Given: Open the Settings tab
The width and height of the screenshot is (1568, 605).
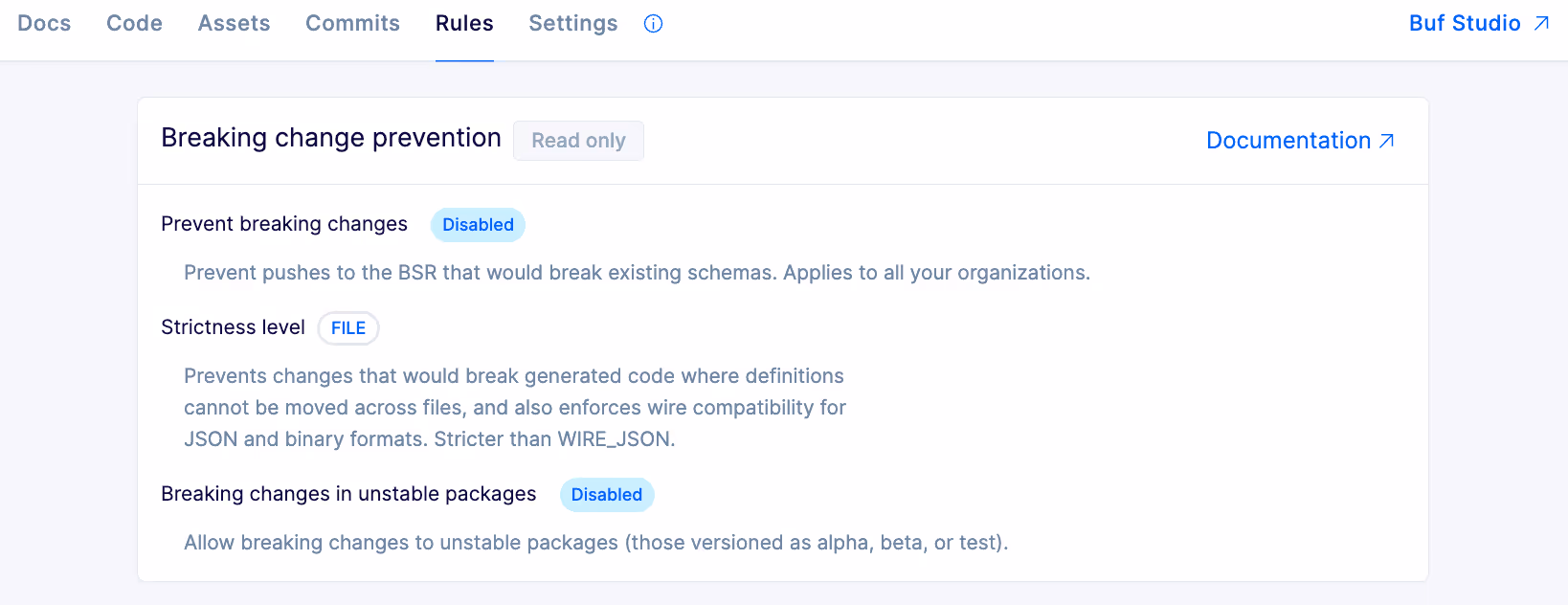Looking at the screenshot, I should pos(572,23).
